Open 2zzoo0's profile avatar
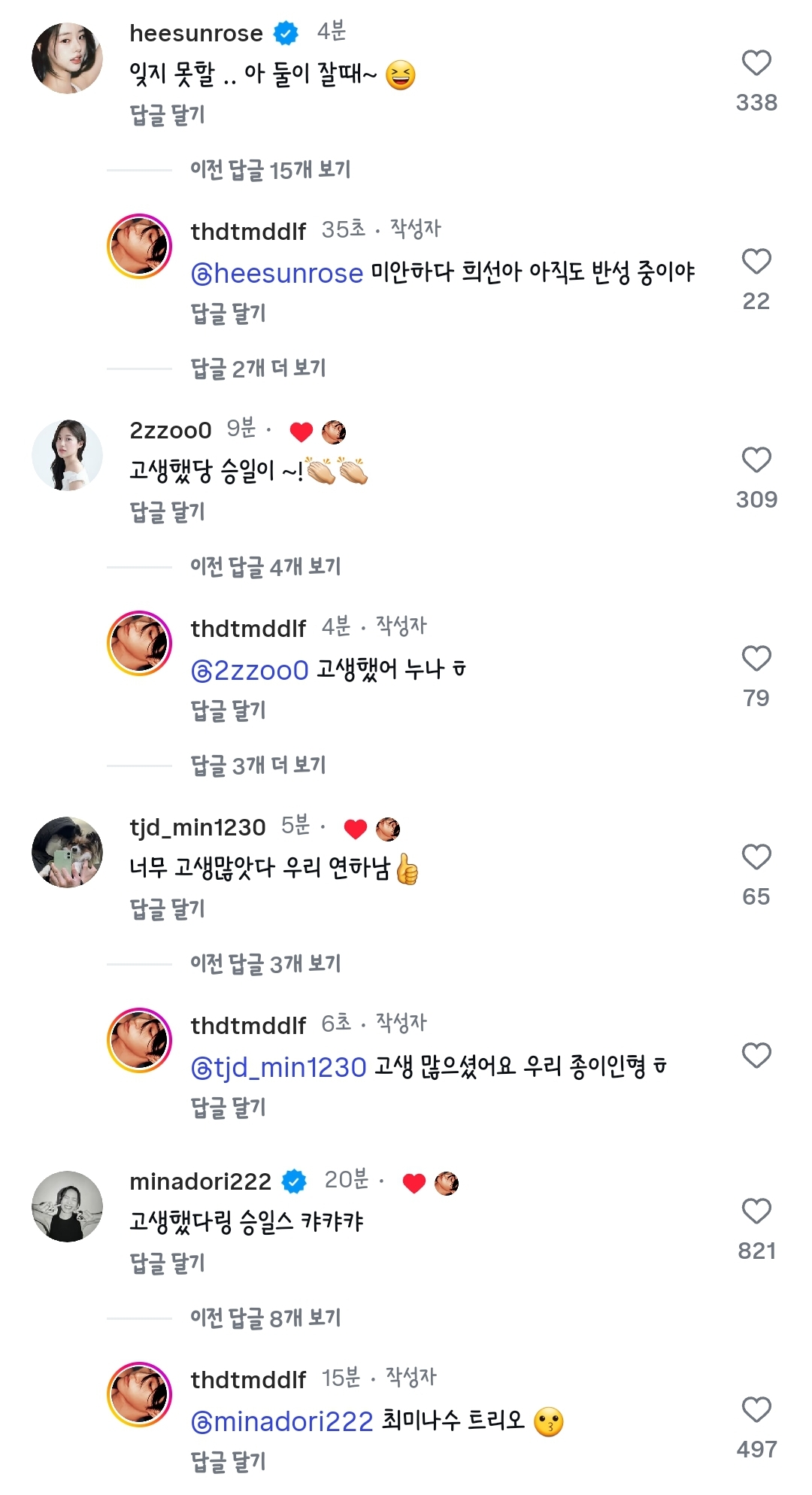Viewport: 812px width, 1495px height. point(67,455)
